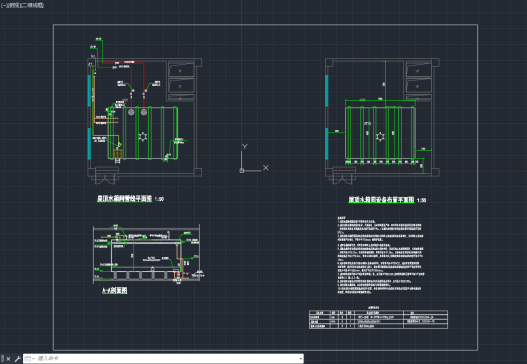Select the hexagon symbol in right water tank
Image resolution: width=527 pixels, height=364 pixels.
[380, 136]
